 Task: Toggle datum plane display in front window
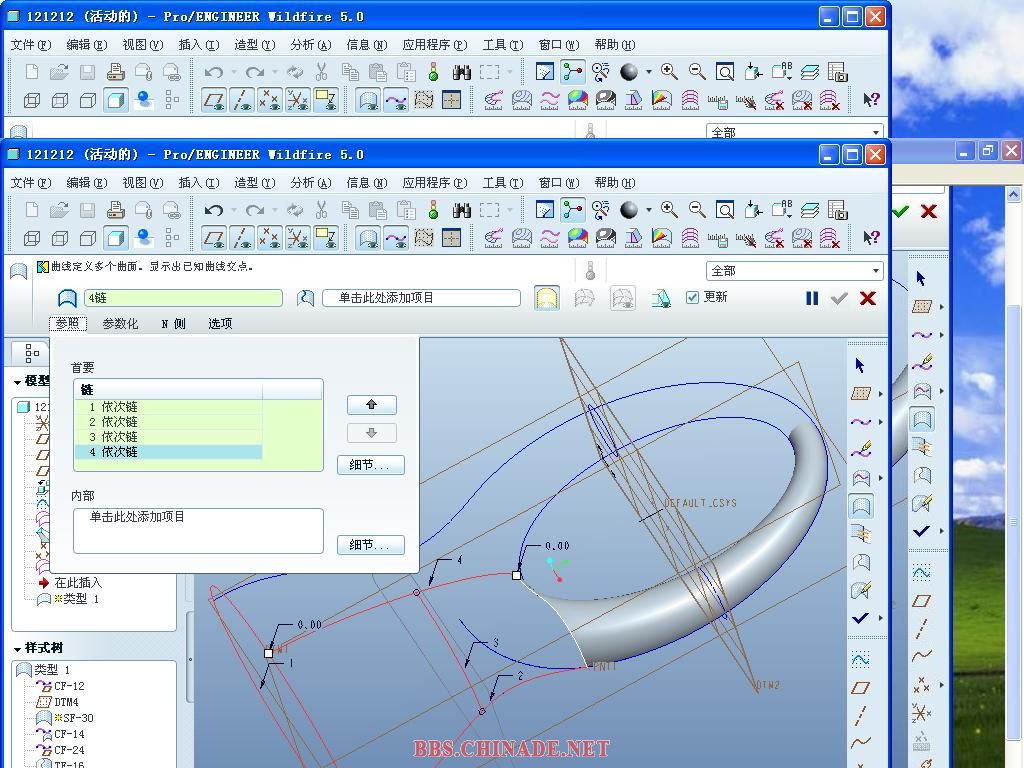click(x=214, y=238)
